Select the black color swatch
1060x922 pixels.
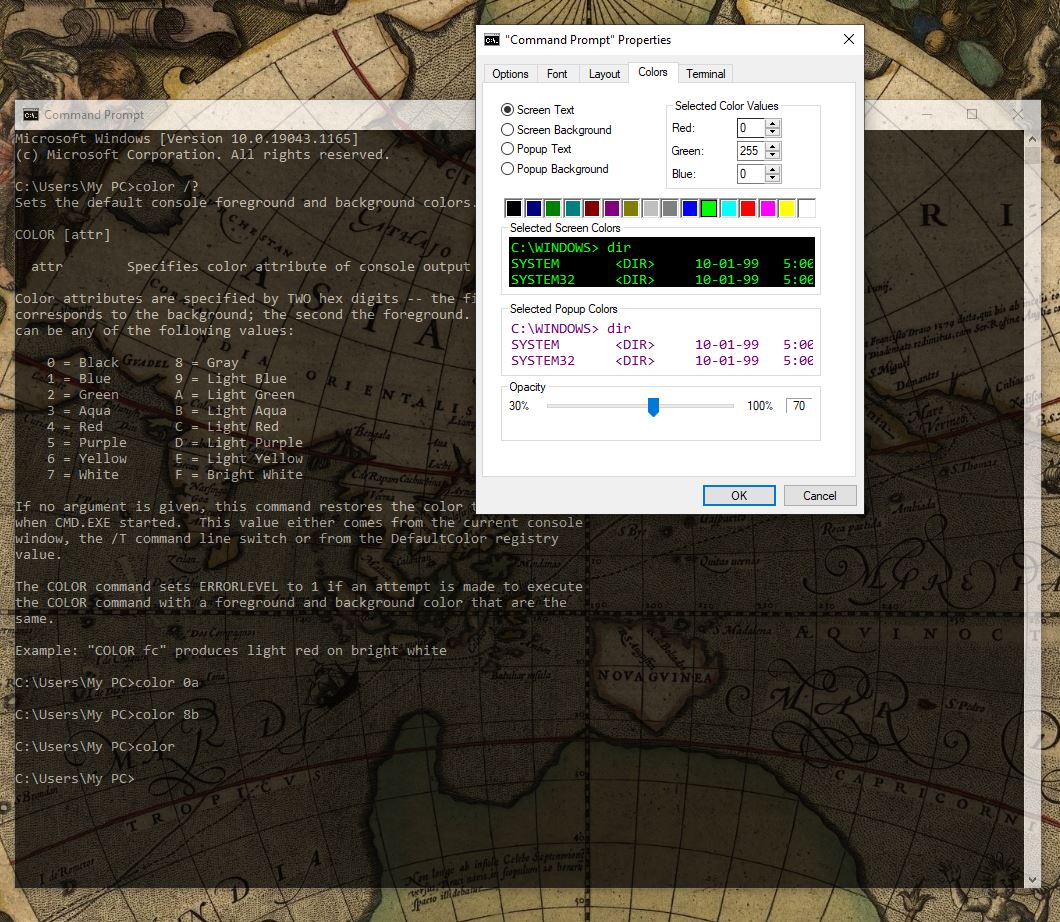click(512, 207)
